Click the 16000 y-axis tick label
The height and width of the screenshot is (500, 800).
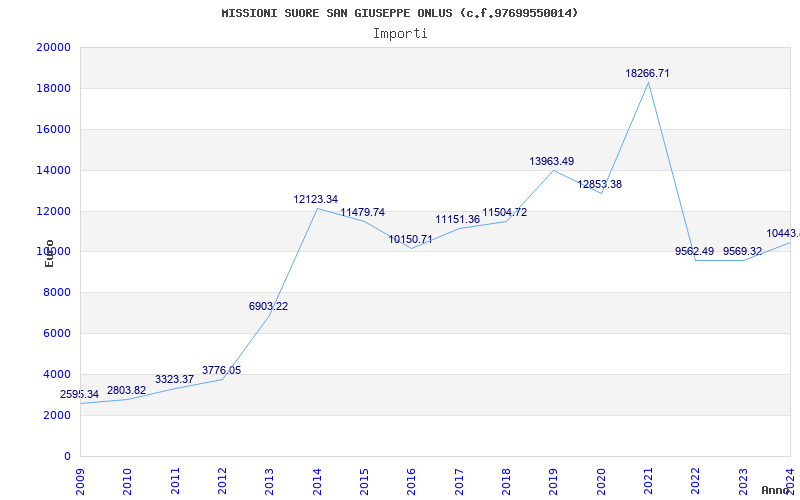[54, 129]
